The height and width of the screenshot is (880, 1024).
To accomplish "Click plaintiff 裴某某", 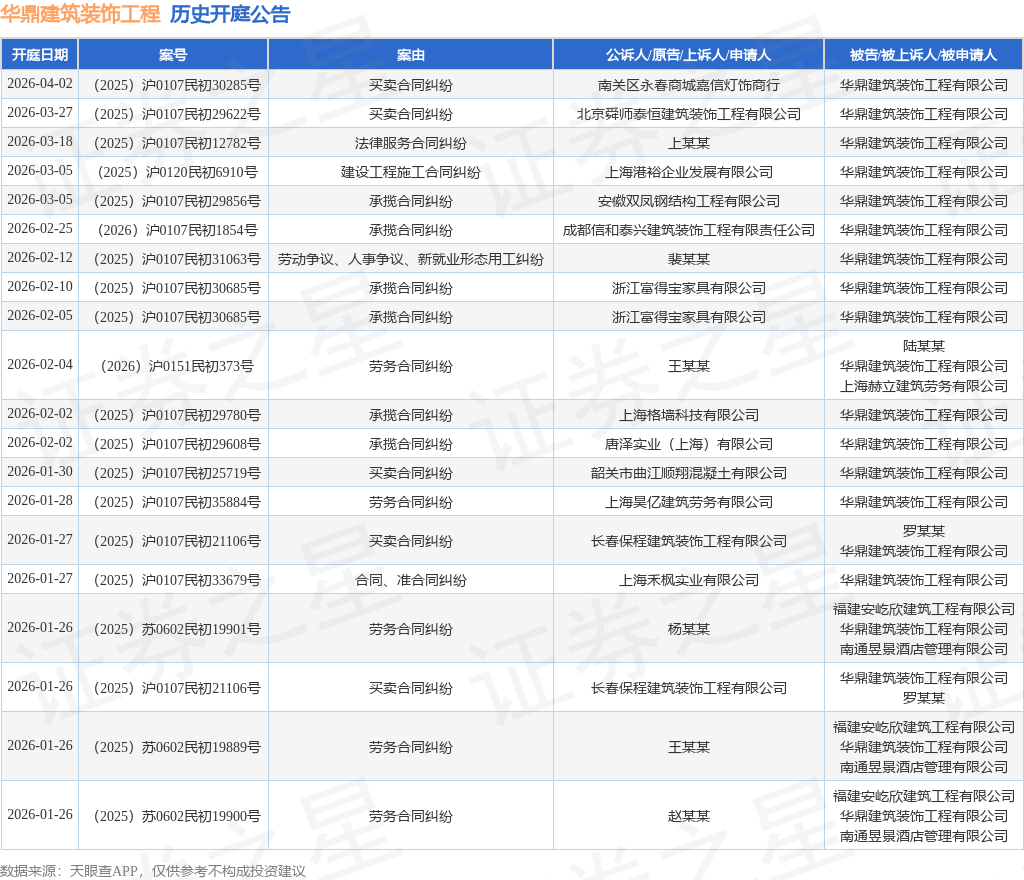I will (688, 259).
